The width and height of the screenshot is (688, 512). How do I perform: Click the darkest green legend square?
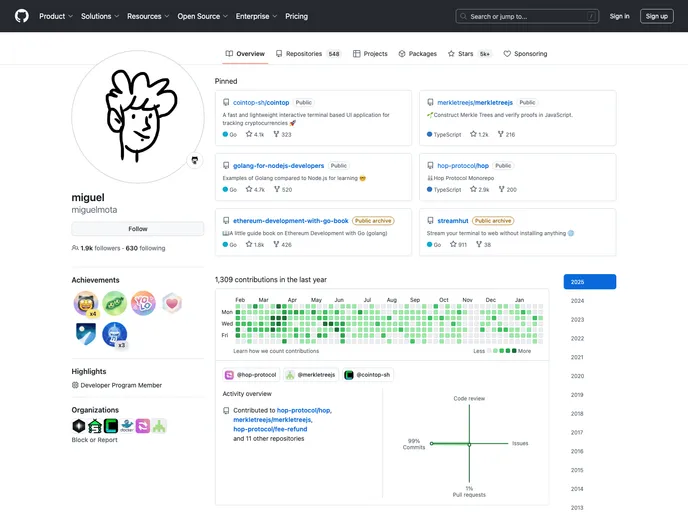tap(514, 351)
